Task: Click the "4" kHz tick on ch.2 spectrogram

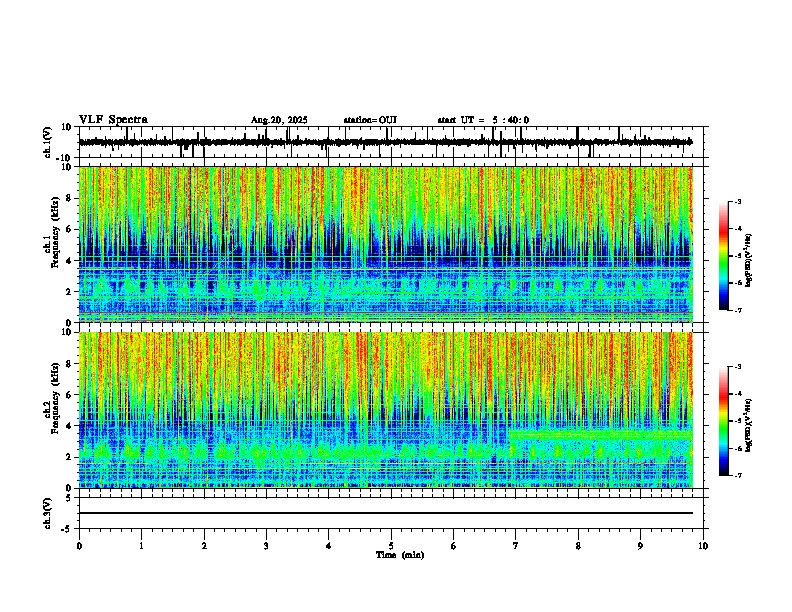Action: 70,426
